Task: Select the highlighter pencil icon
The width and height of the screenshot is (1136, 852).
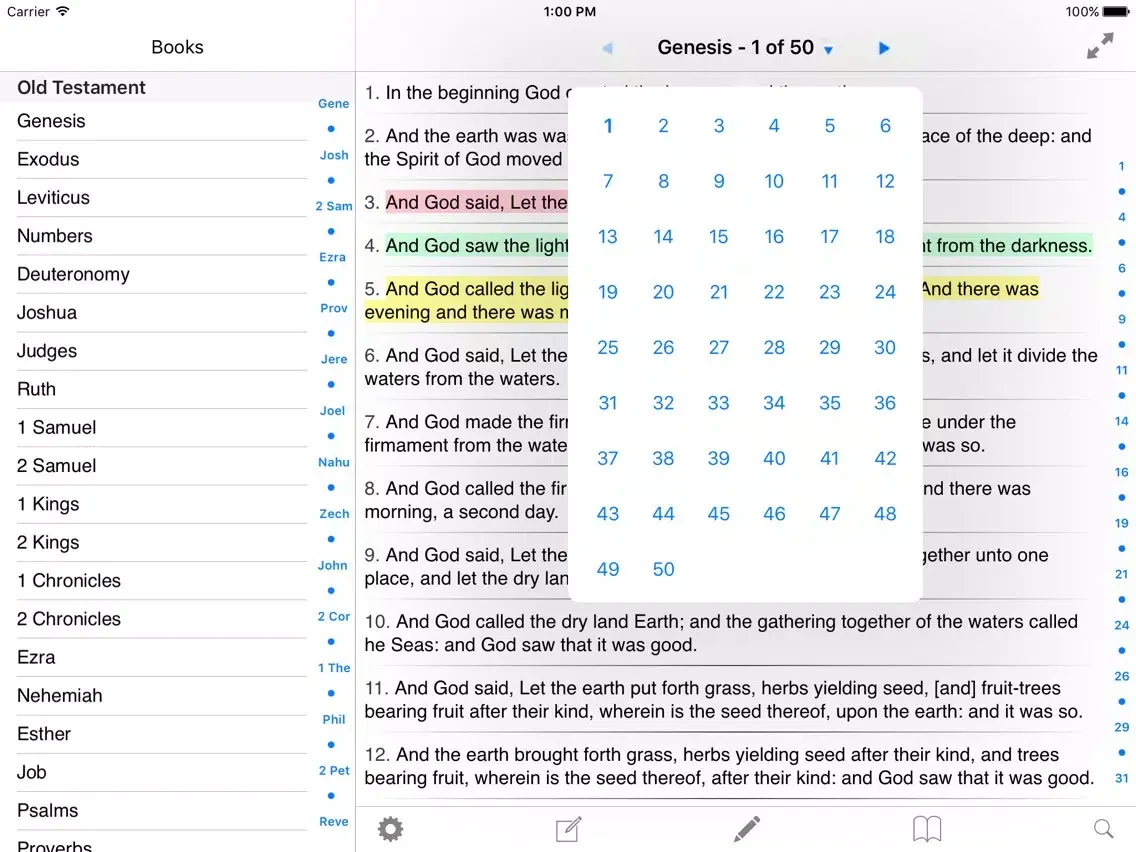Action: (746, 829)
